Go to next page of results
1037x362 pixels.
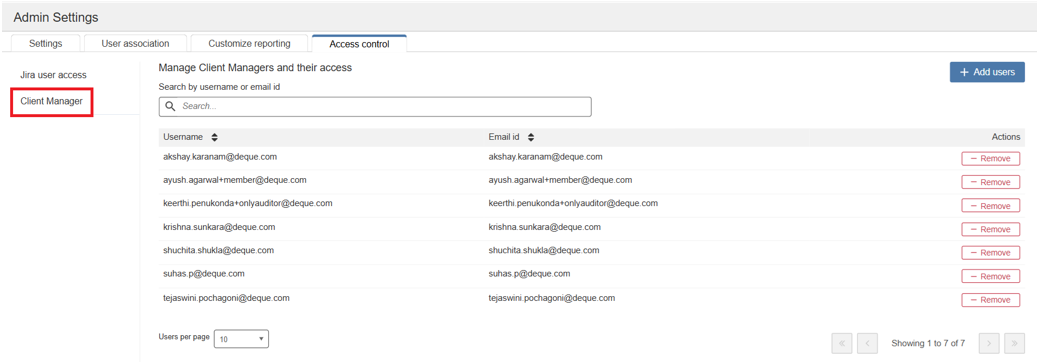click(989, 343)
